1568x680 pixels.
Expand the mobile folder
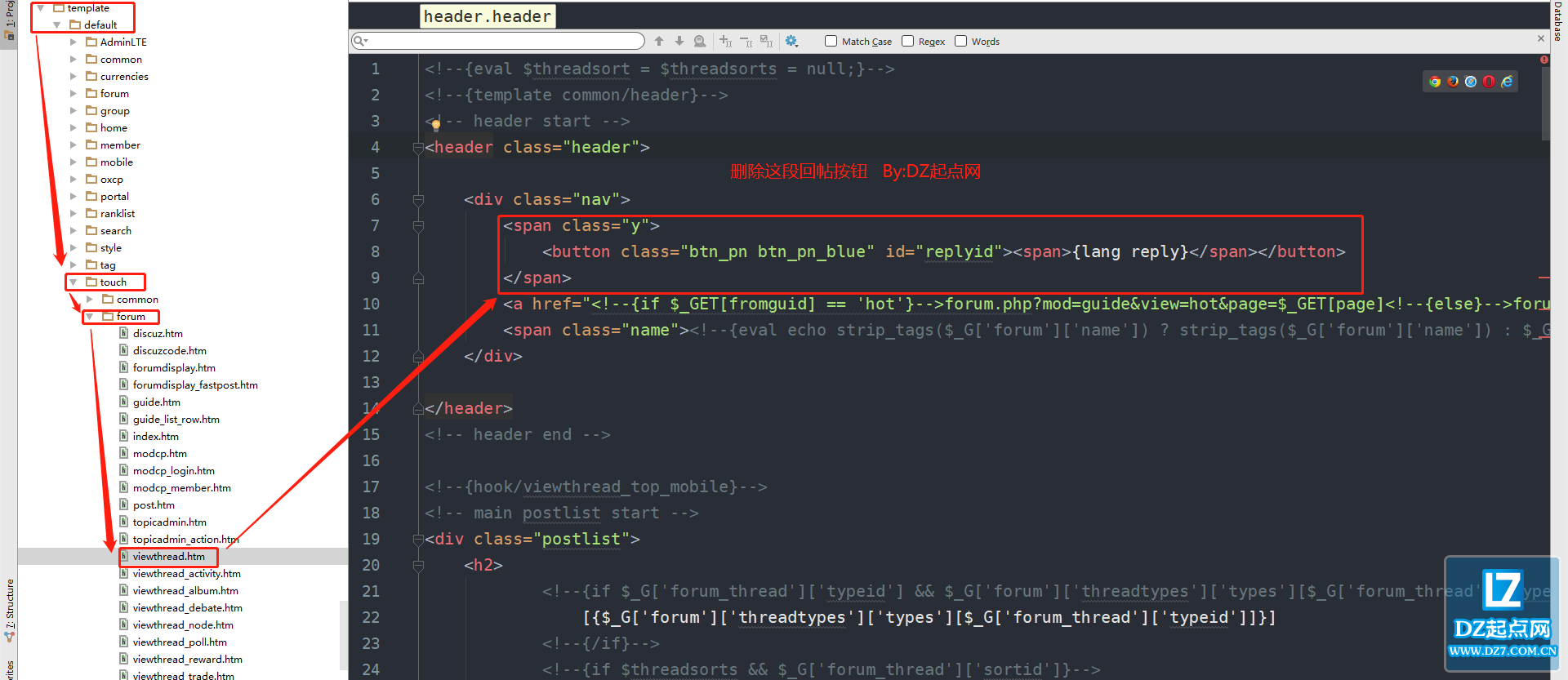click(73, 162)
